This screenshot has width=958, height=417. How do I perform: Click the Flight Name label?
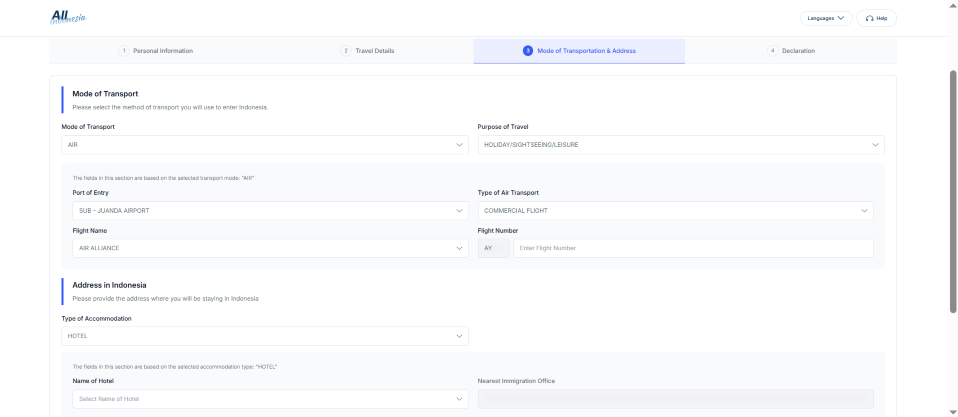tap(89, 231)
